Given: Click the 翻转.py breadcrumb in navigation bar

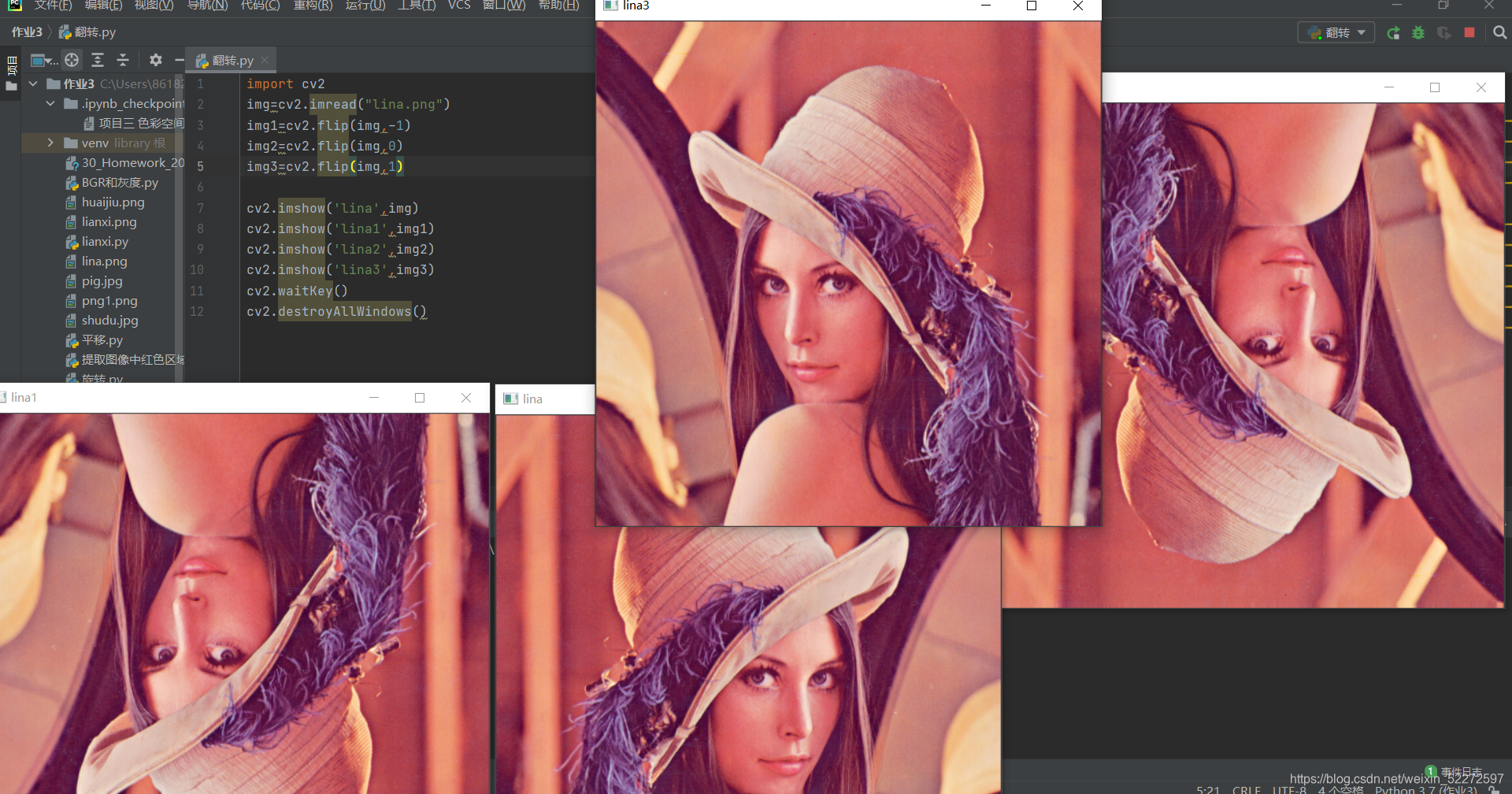Looking at the screenshot, I should (x=87, y=32).
